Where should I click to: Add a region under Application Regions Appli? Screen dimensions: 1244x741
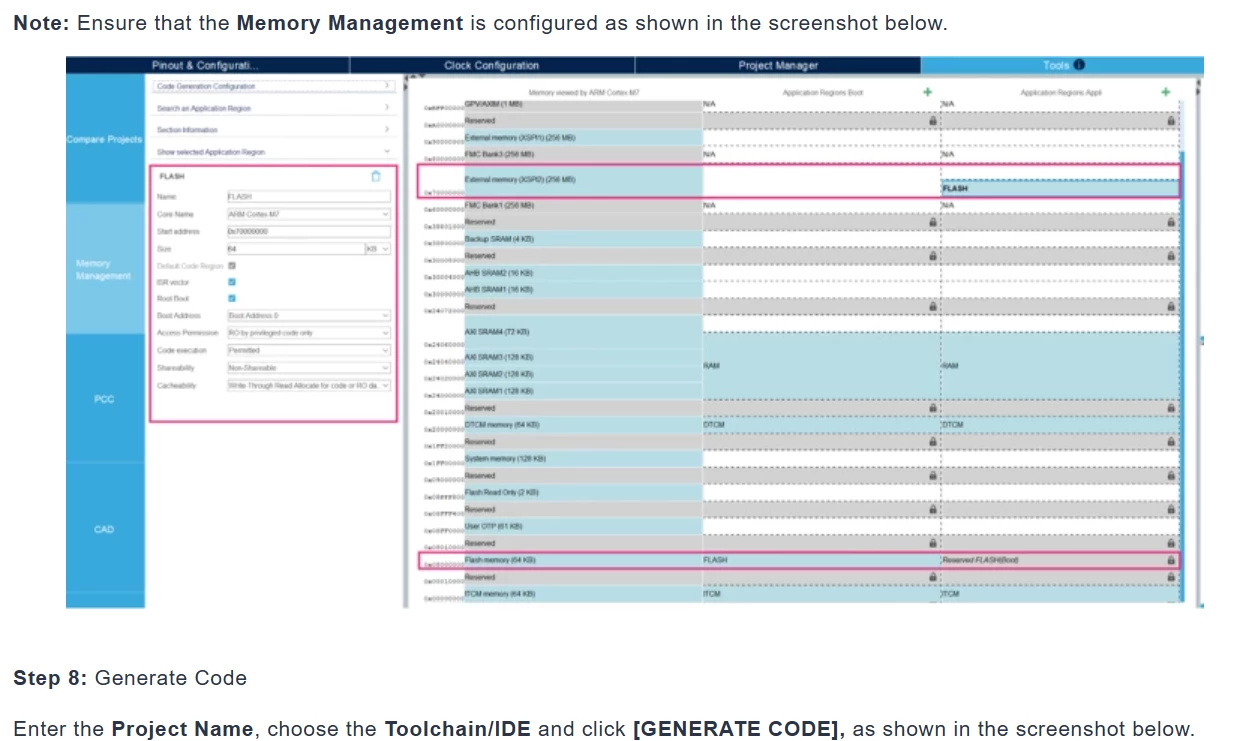coord(1166,92)
